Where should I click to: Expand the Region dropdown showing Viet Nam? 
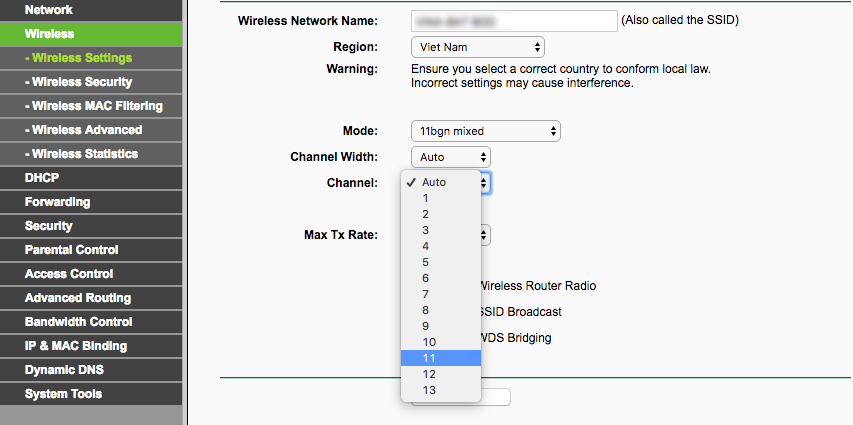(477, 47)
